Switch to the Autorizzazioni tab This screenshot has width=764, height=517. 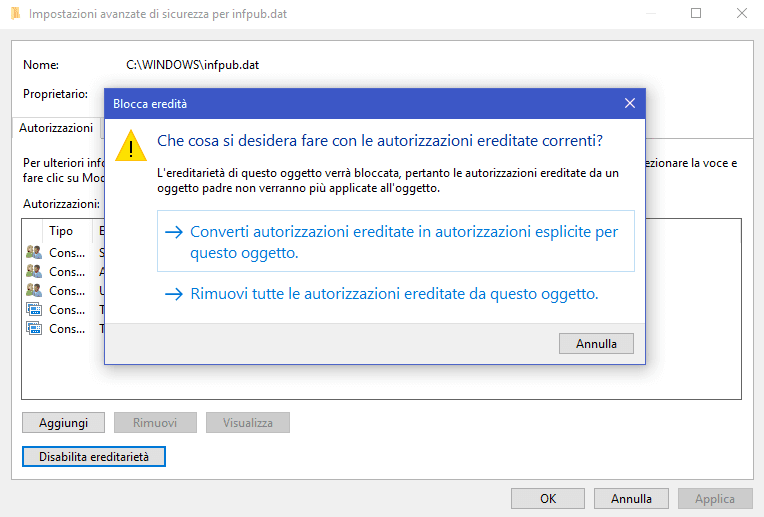pyautogui.click(x=56, y=128)
